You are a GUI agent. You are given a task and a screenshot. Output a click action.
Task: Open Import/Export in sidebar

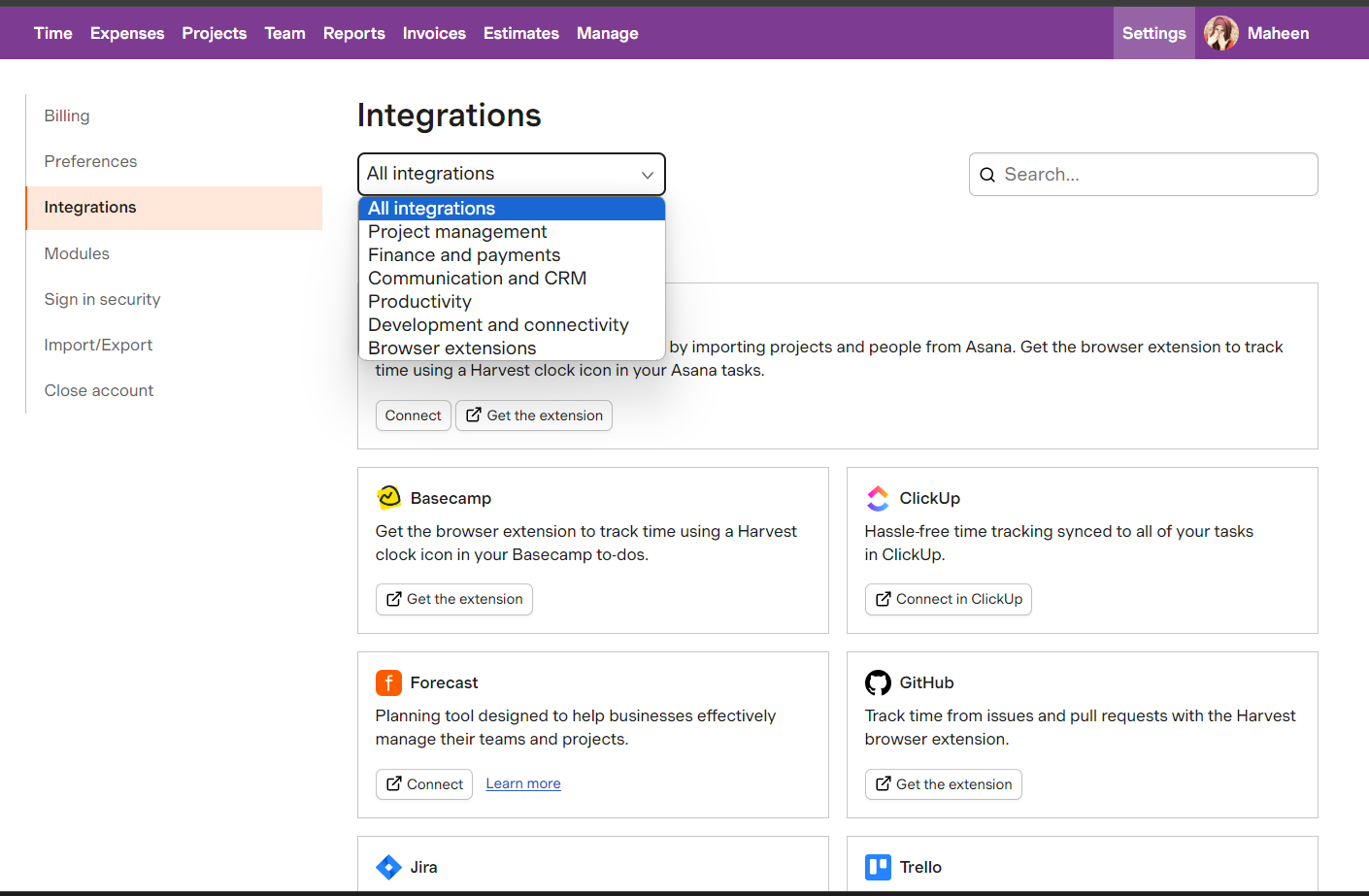98,345
